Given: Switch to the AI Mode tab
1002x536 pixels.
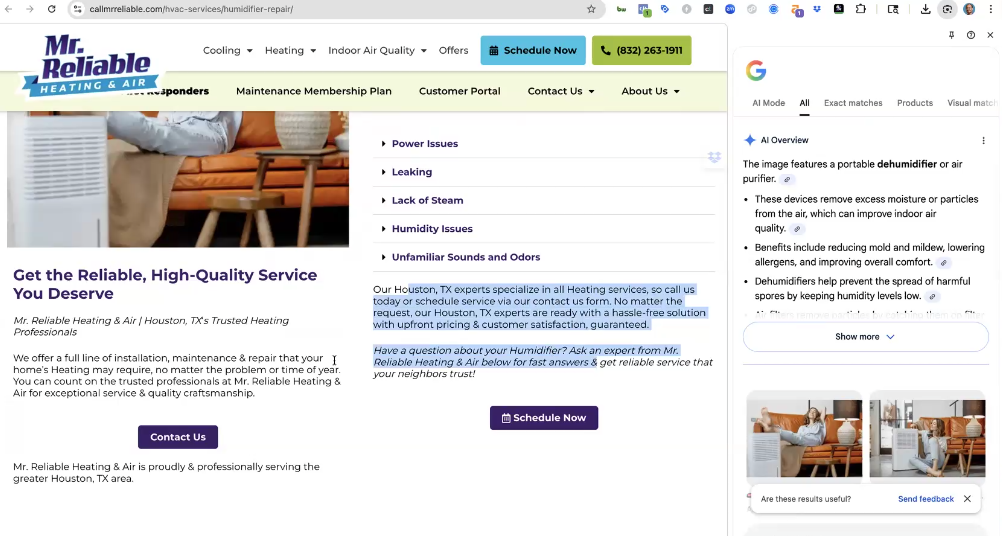Looking at the screenshot, I should point(768,103).
